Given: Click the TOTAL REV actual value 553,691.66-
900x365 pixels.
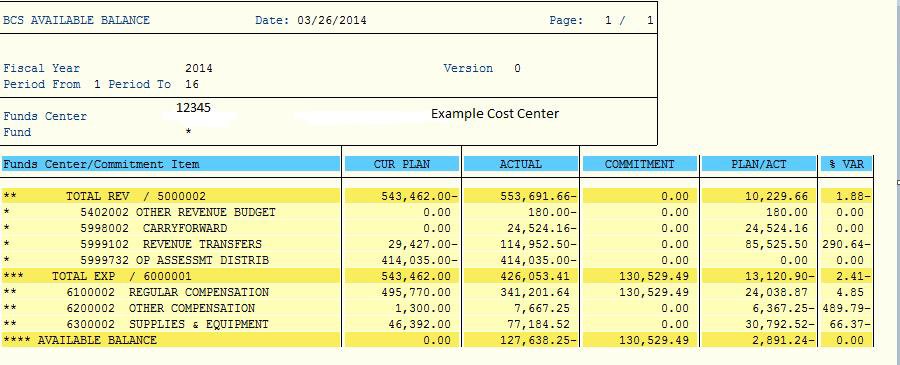Looking at the screenshot, I should [538, 196].
